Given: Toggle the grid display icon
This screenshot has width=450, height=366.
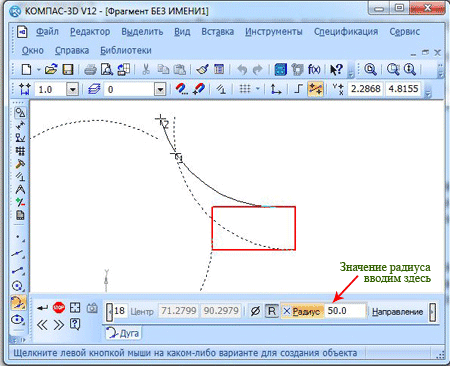Looking at the screenshot, I should tap(245, 89).
